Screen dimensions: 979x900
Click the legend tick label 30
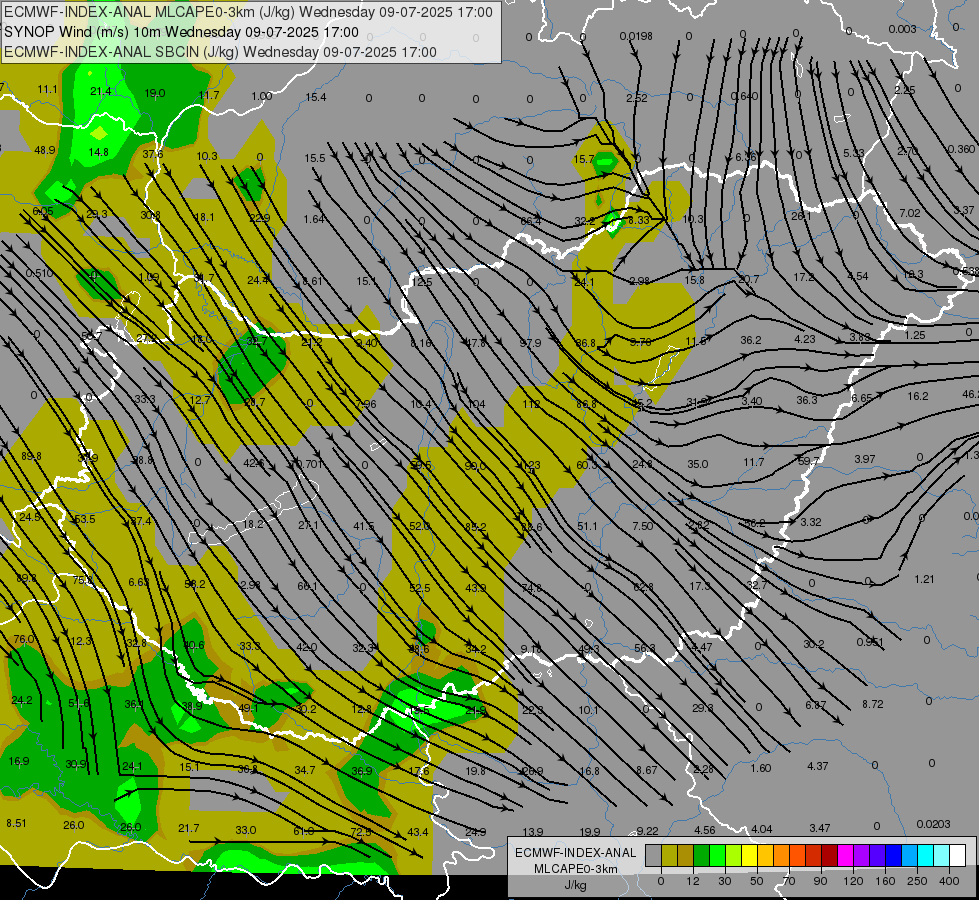pyautogui.click(x=724, y=881)
